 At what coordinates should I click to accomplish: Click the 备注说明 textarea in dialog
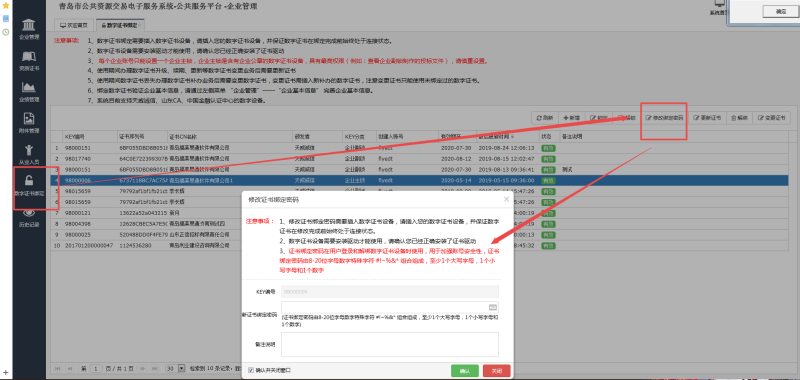390,344
